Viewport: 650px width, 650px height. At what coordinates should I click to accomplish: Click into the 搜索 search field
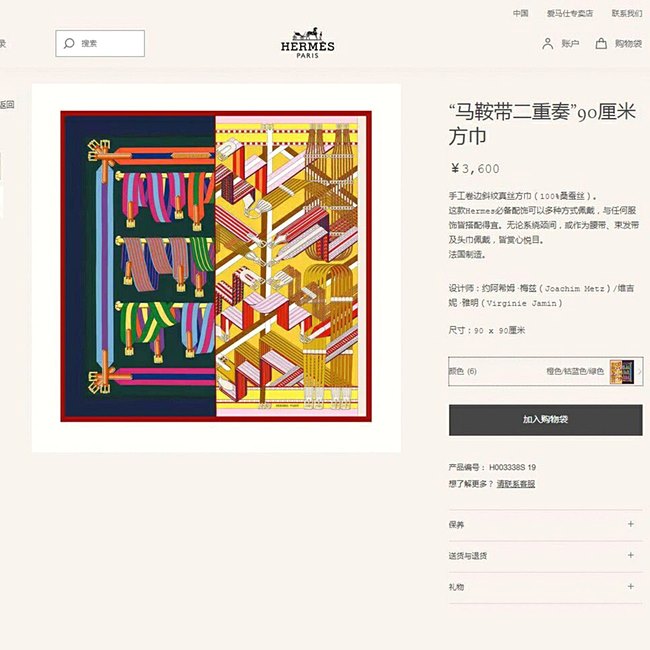coord(100,43)
